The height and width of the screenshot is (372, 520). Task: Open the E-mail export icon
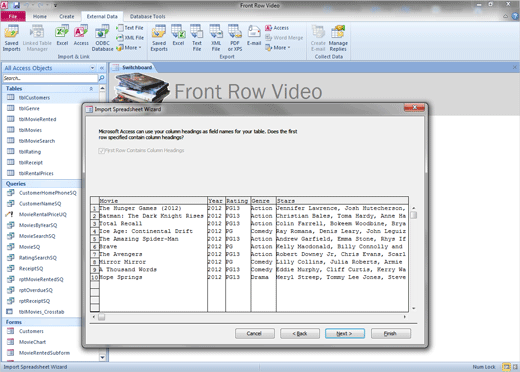click(254, 36)
